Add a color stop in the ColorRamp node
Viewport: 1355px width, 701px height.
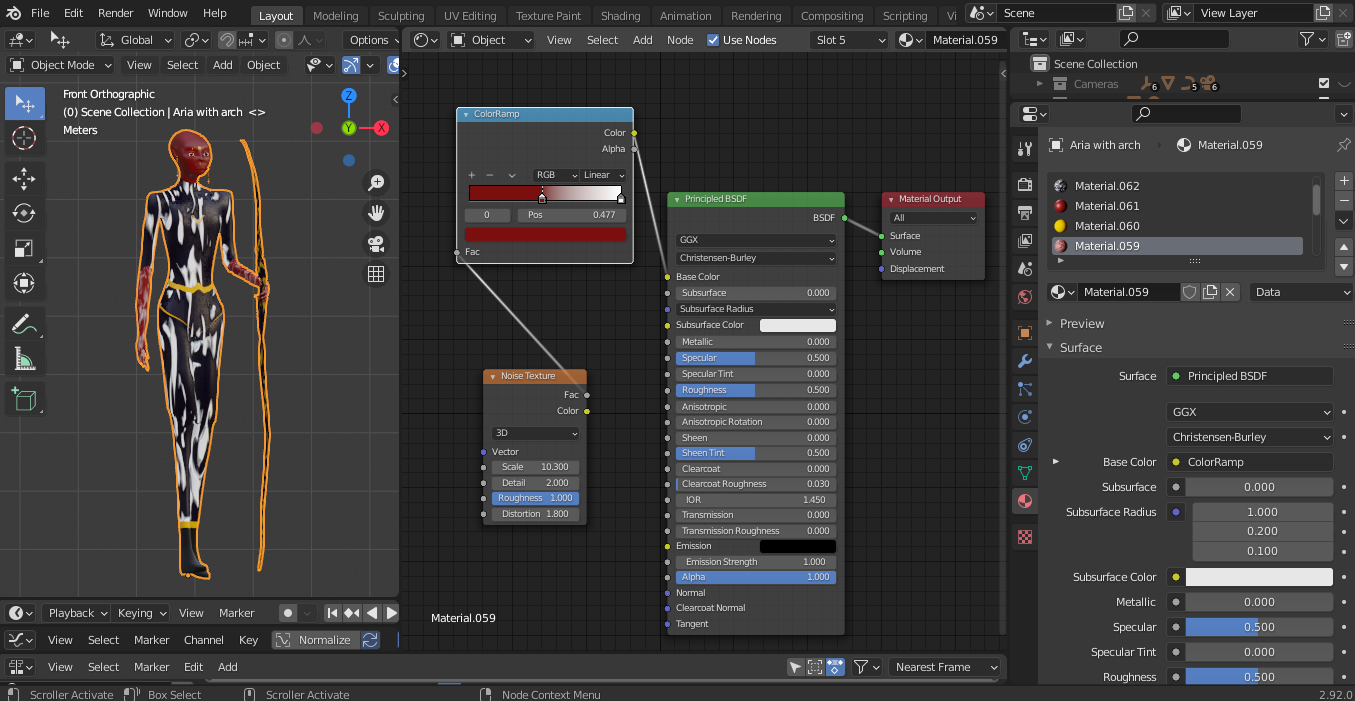pyautogui.click(x=472, y=175)
